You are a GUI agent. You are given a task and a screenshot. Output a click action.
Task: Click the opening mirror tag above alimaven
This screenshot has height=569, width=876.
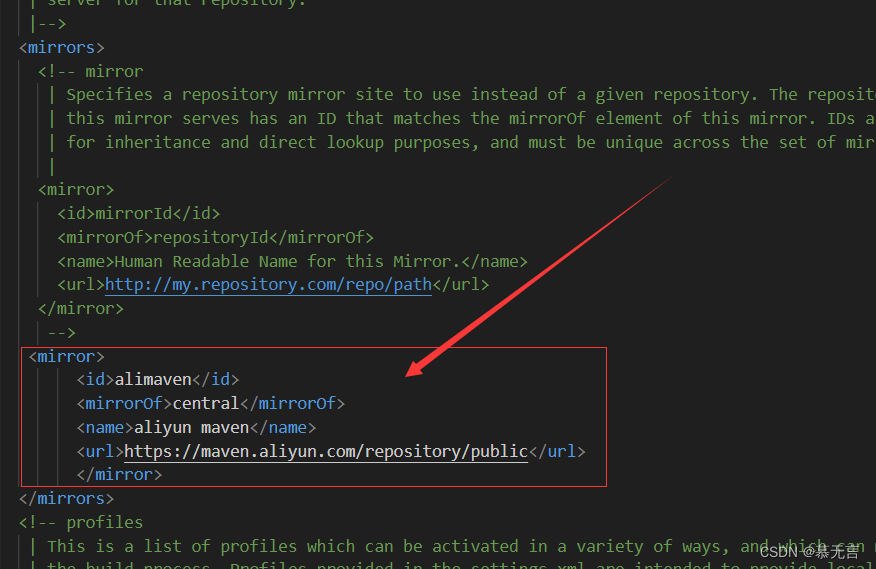66,356
